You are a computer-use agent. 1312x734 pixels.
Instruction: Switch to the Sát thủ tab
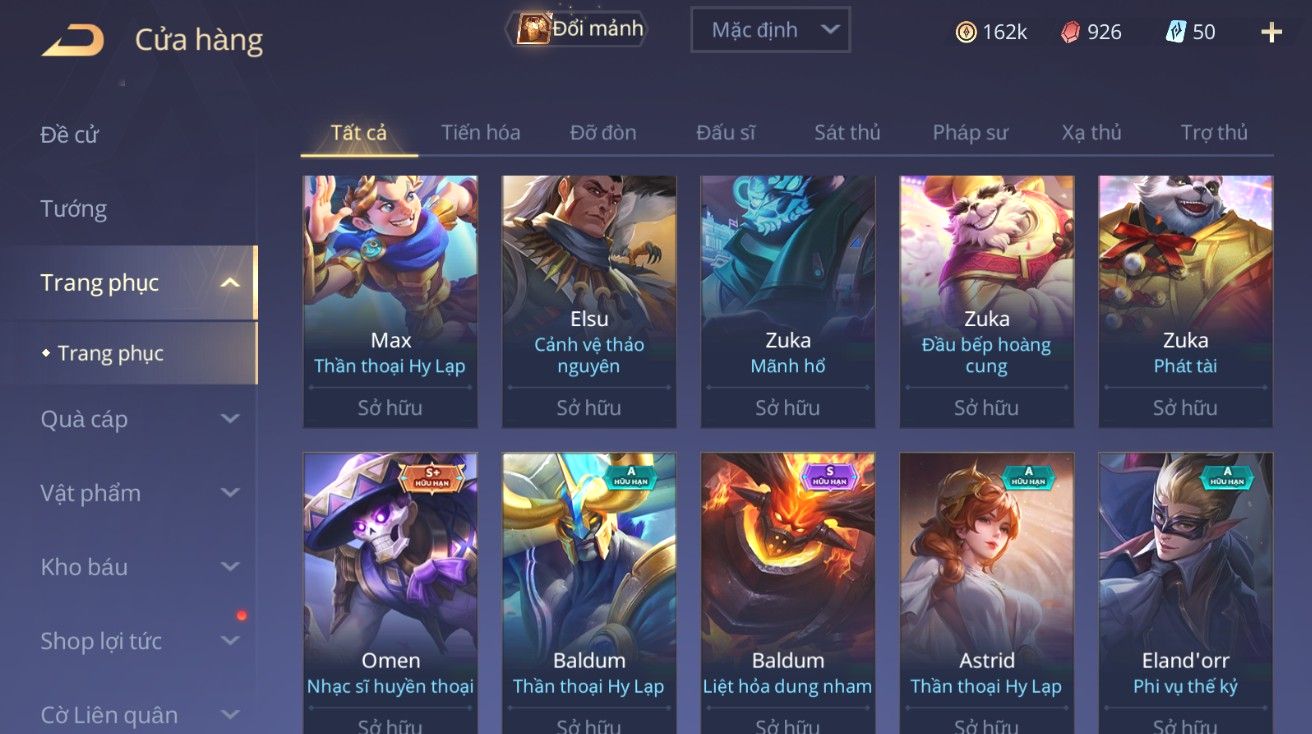pyautogui.click(x=847, y=132)
